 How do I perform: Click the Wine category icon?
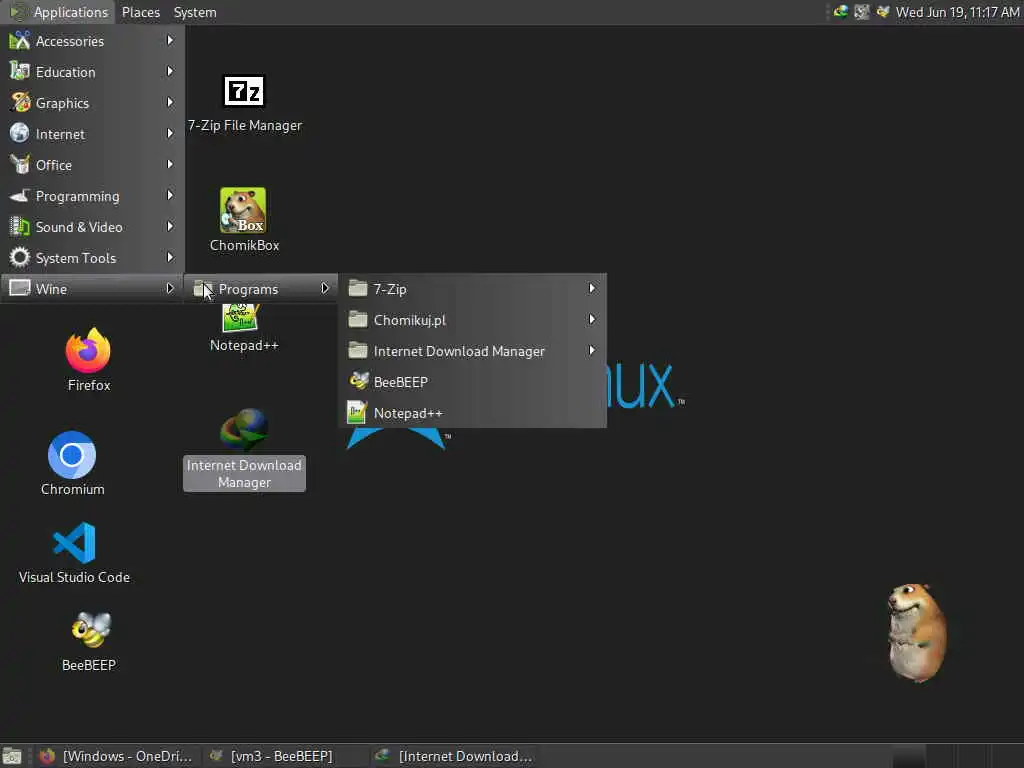click(x=20, y=288)
